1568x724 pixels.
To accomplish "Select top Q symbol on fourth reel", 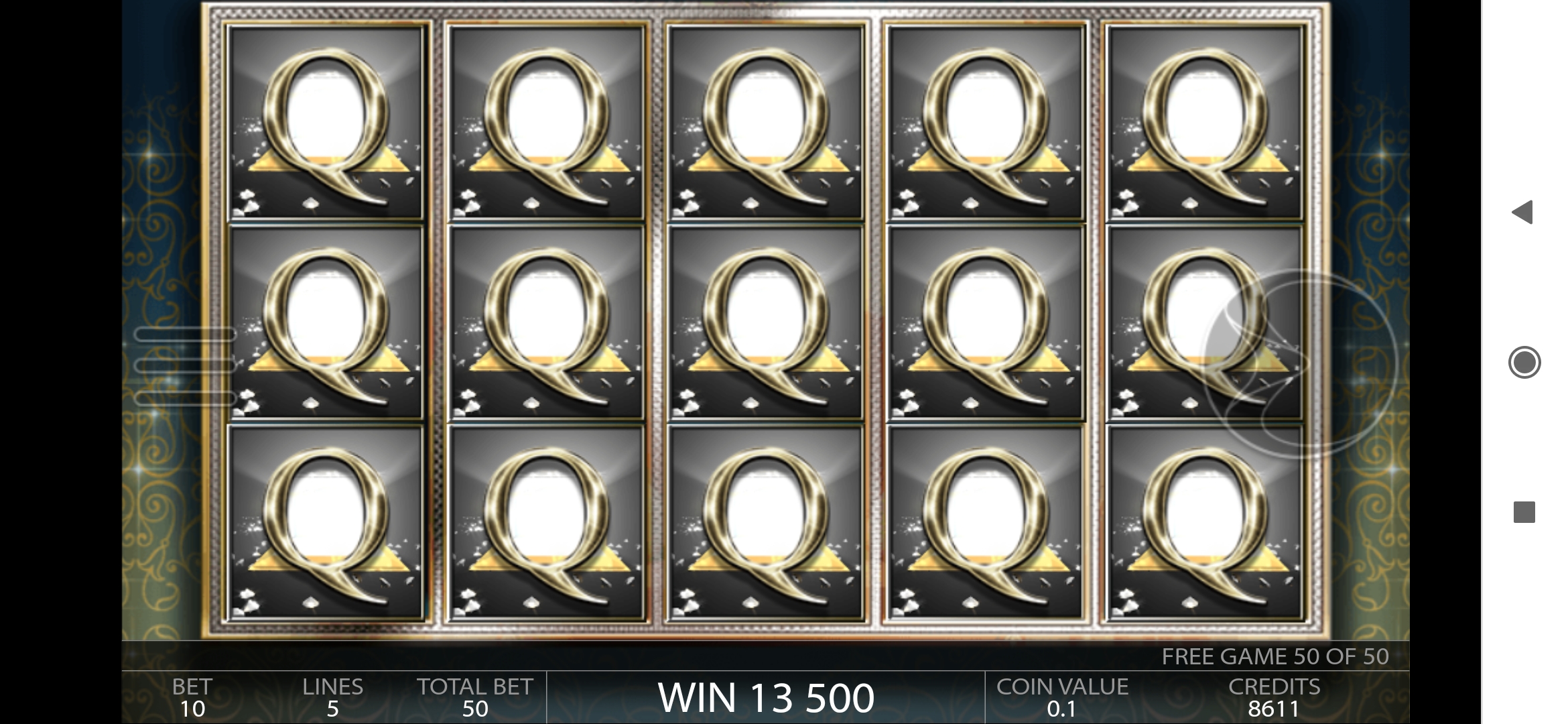I will click(x=985, y=123).
